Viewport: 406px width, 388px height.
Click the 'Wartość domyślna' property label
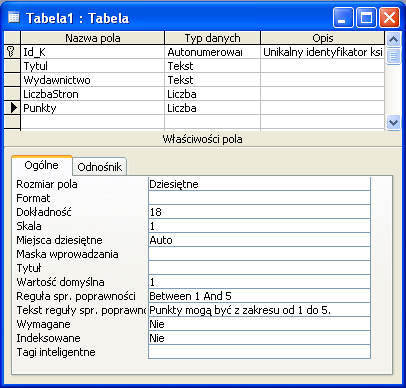[60, 282]
